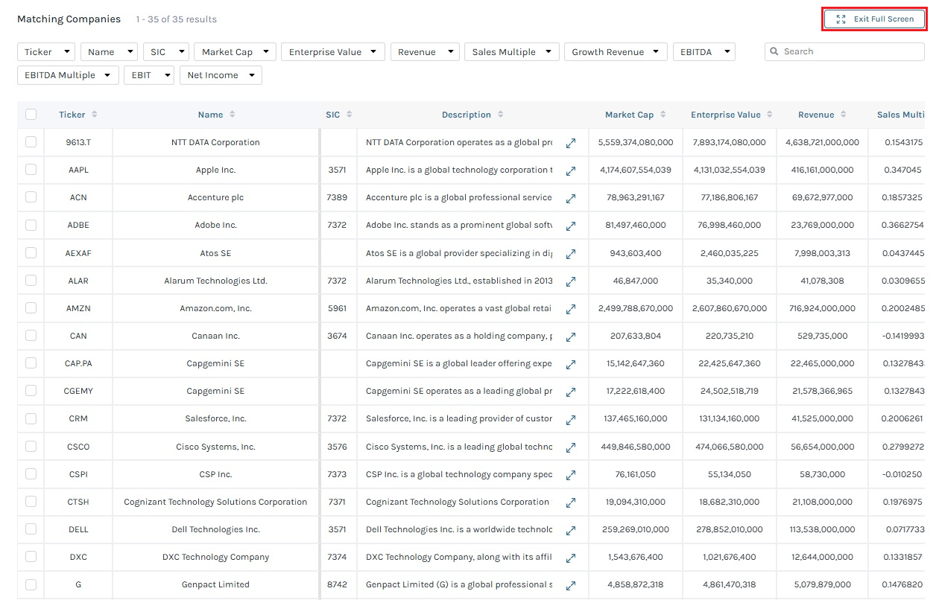Check the ADBE row checkbox

pos(31,225)
